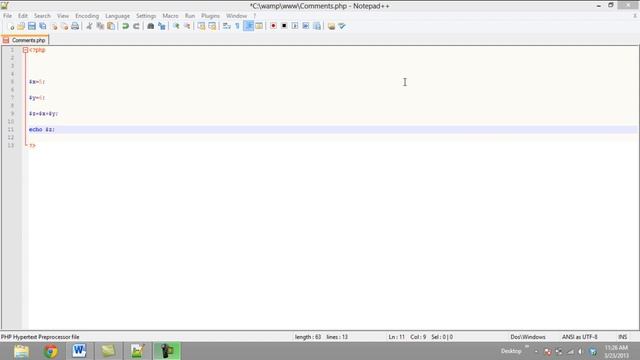Toggle the highlighted Indent Guide button
Image resolution: width=640 pixels, height=360 pixels.
pos(248,26)
